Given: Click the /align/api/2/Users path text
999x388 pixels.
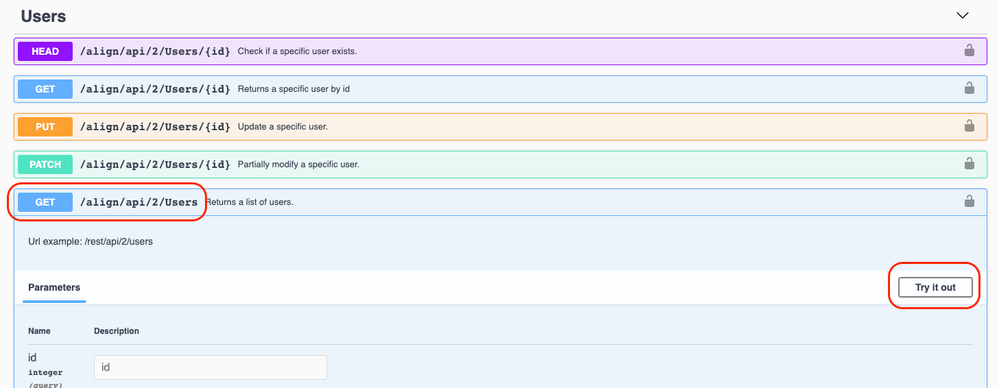Looking at the screenshot, I should pos(139,203).
